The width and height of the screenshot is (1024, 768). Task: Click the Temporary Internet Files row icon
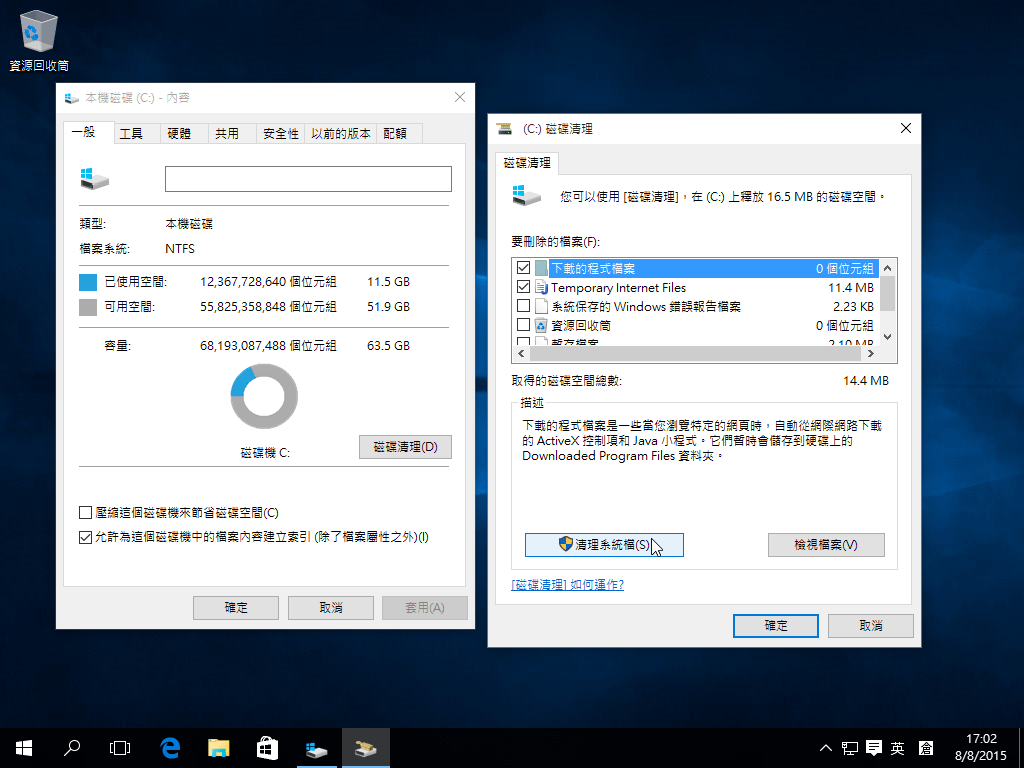point(541,287)
